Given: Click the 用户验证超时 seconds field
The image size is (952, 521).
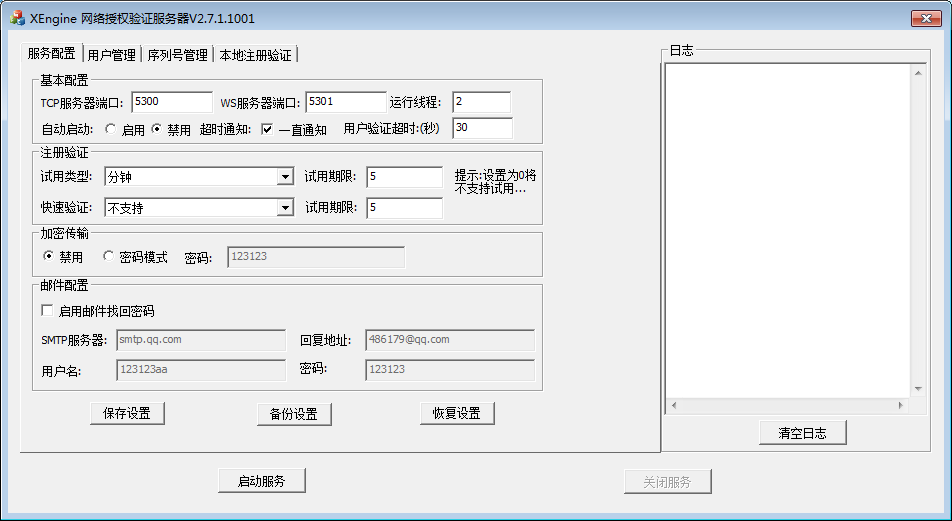Looking at the screenshot, I should [x=483, y=128].
